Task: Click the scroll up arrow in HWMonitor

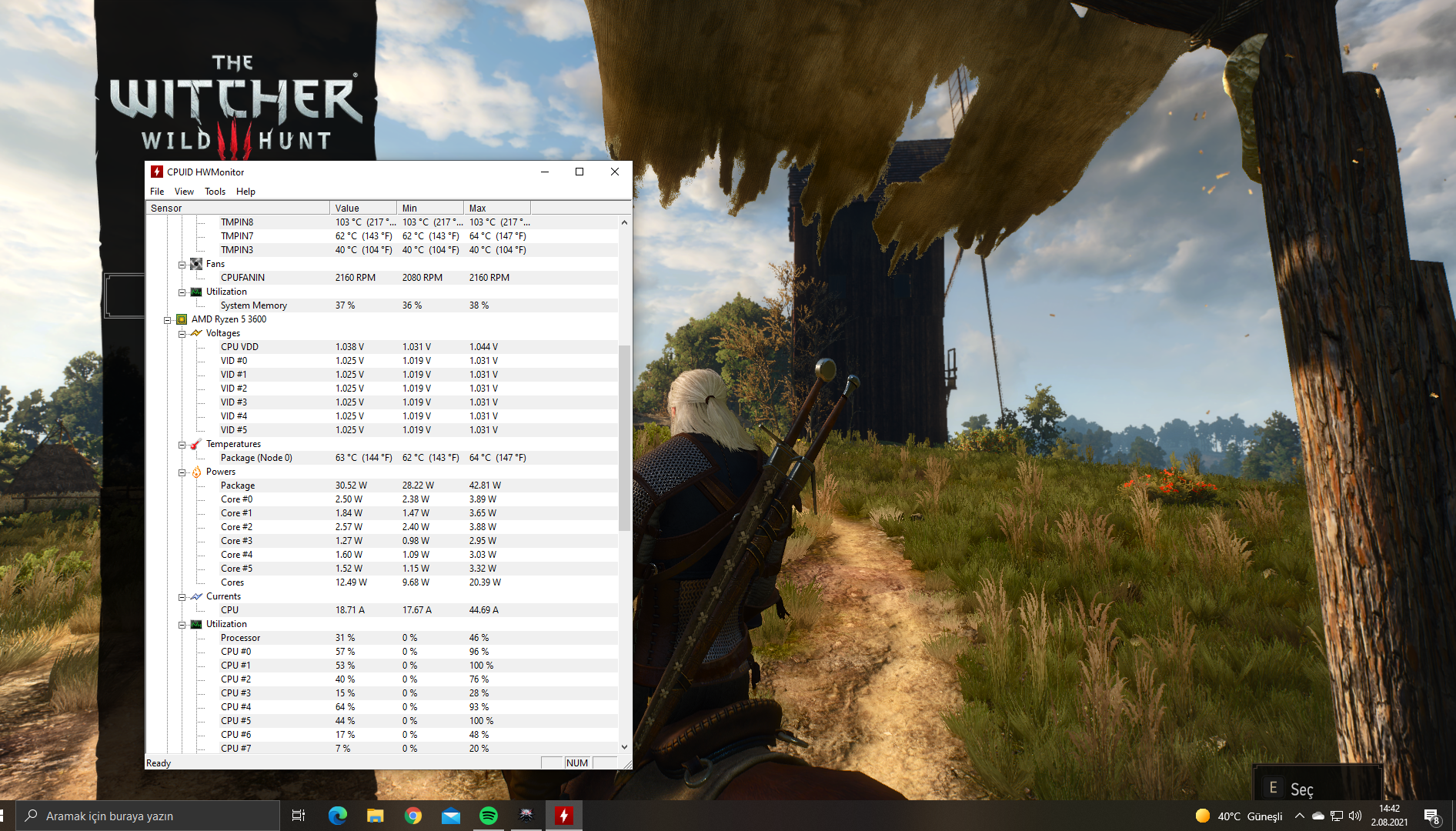Action: pyautogui.click(x=624, y=222)
